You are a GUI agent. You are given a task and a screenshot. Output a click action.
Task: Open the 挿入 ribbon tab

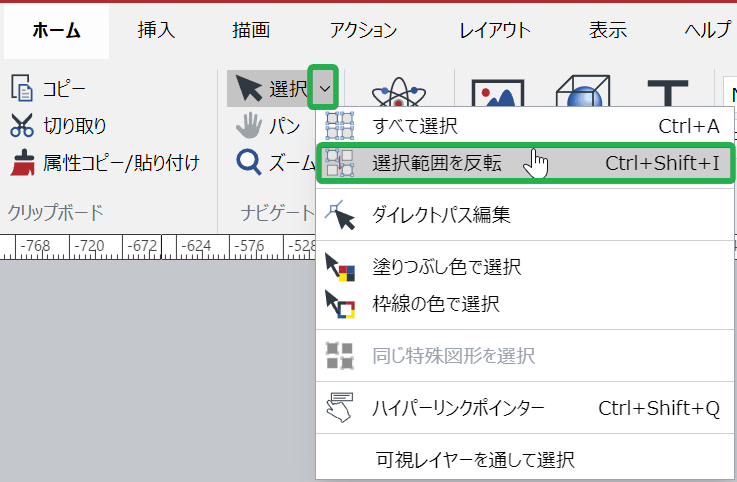point(157,31)
